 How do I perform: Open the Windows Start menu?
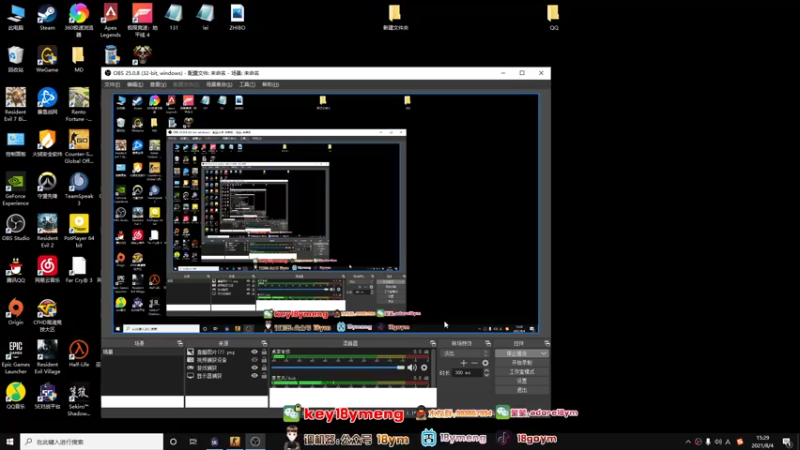point(10,441)
